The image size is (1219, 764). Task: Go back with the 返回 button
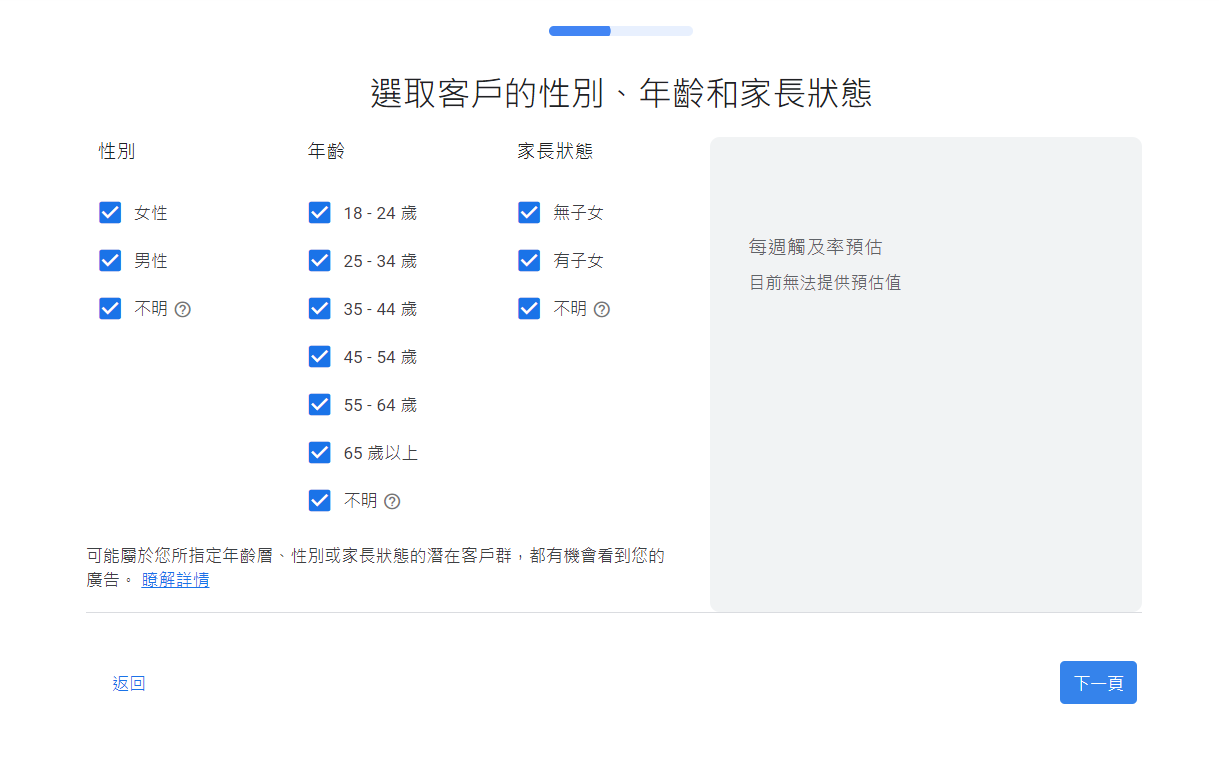(129, 684)
